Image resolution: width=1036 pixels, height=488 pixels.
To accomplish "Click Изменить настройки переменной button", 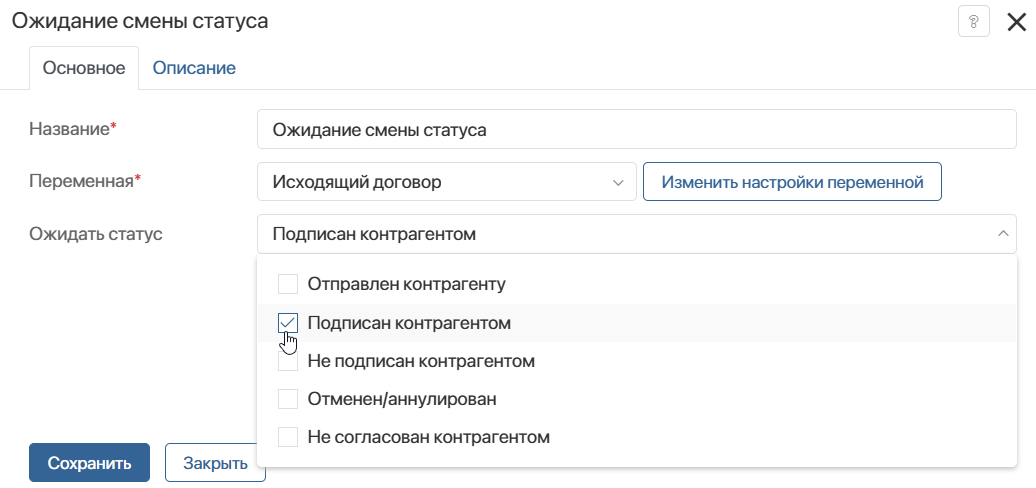I will [x=792, y=182].
